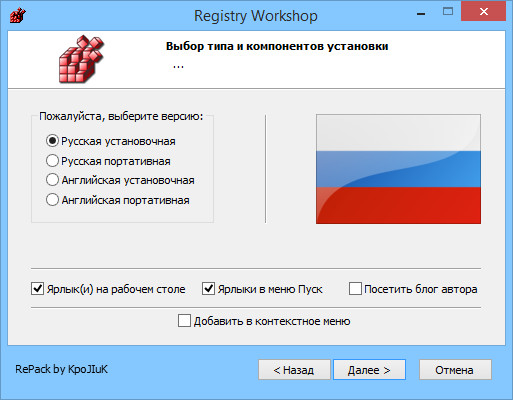Screen dimensions: 513x400
Task: Enable Посетить блог автора checkbox
Action: (413, 289)
